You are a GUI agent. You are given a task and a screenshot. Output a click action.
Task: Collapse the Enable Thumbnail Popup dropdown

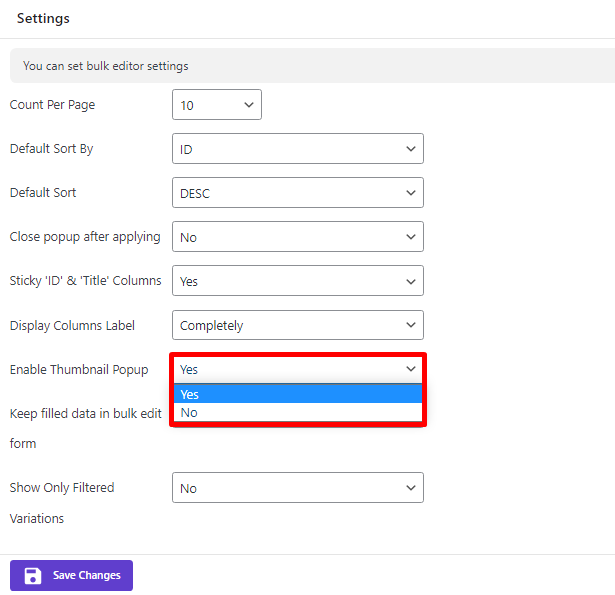[298, 369]
